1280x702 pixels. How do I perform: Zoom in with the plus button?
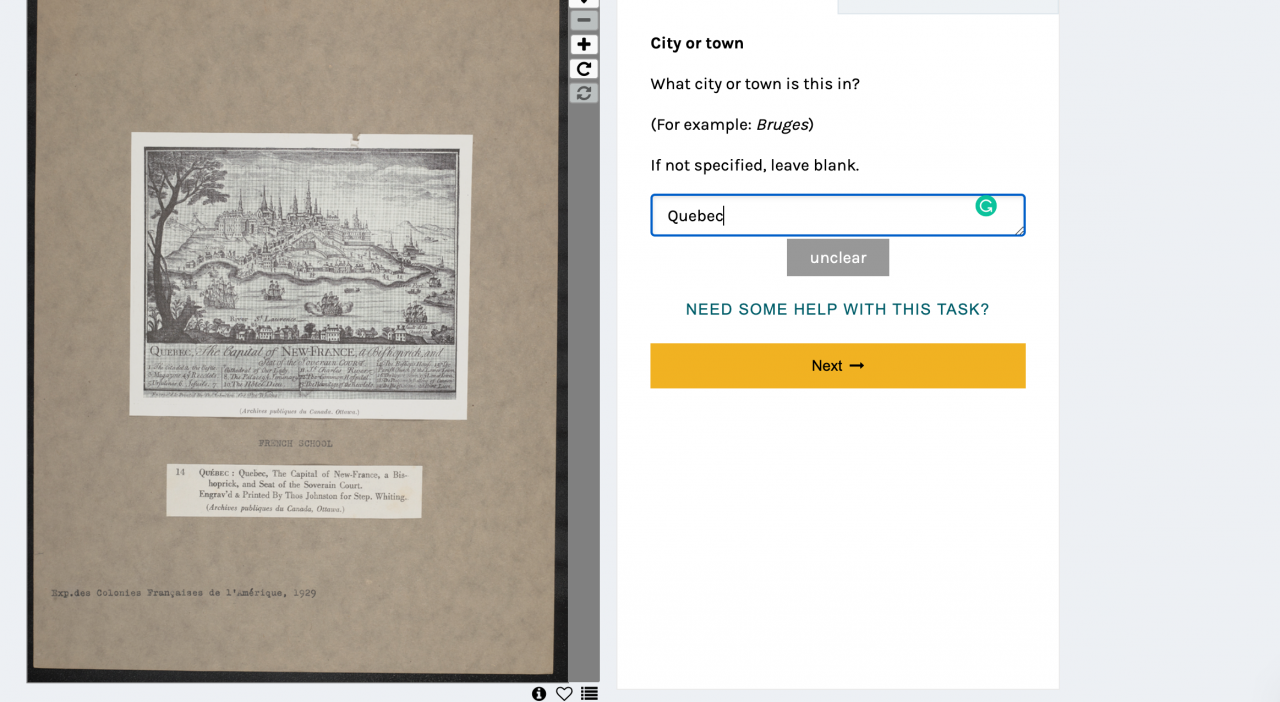584,44
